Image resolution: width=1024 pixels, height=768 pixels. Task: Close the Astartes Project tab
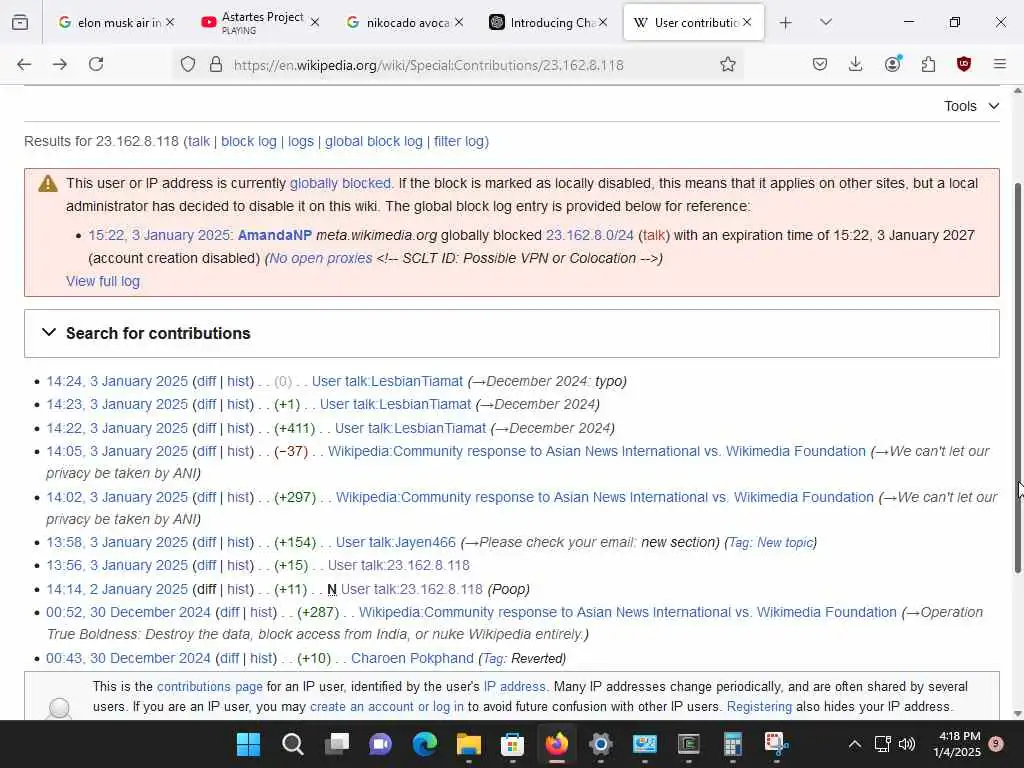(315, 22)
